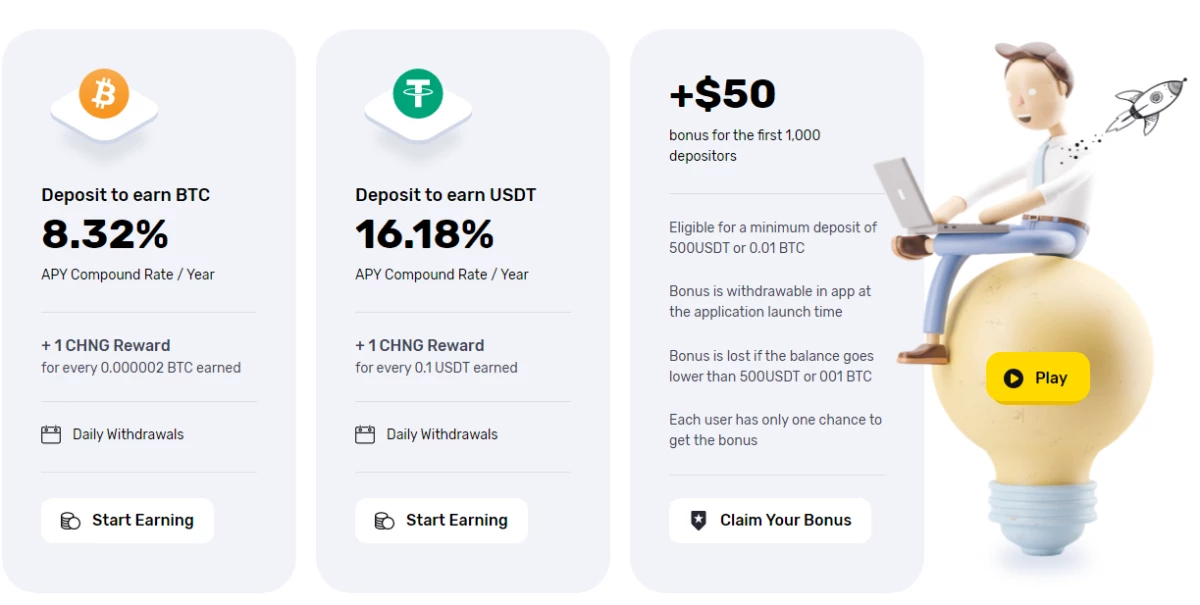
Task: Click the Deposit to earn BTC title
Action: [x=126, y=195]
